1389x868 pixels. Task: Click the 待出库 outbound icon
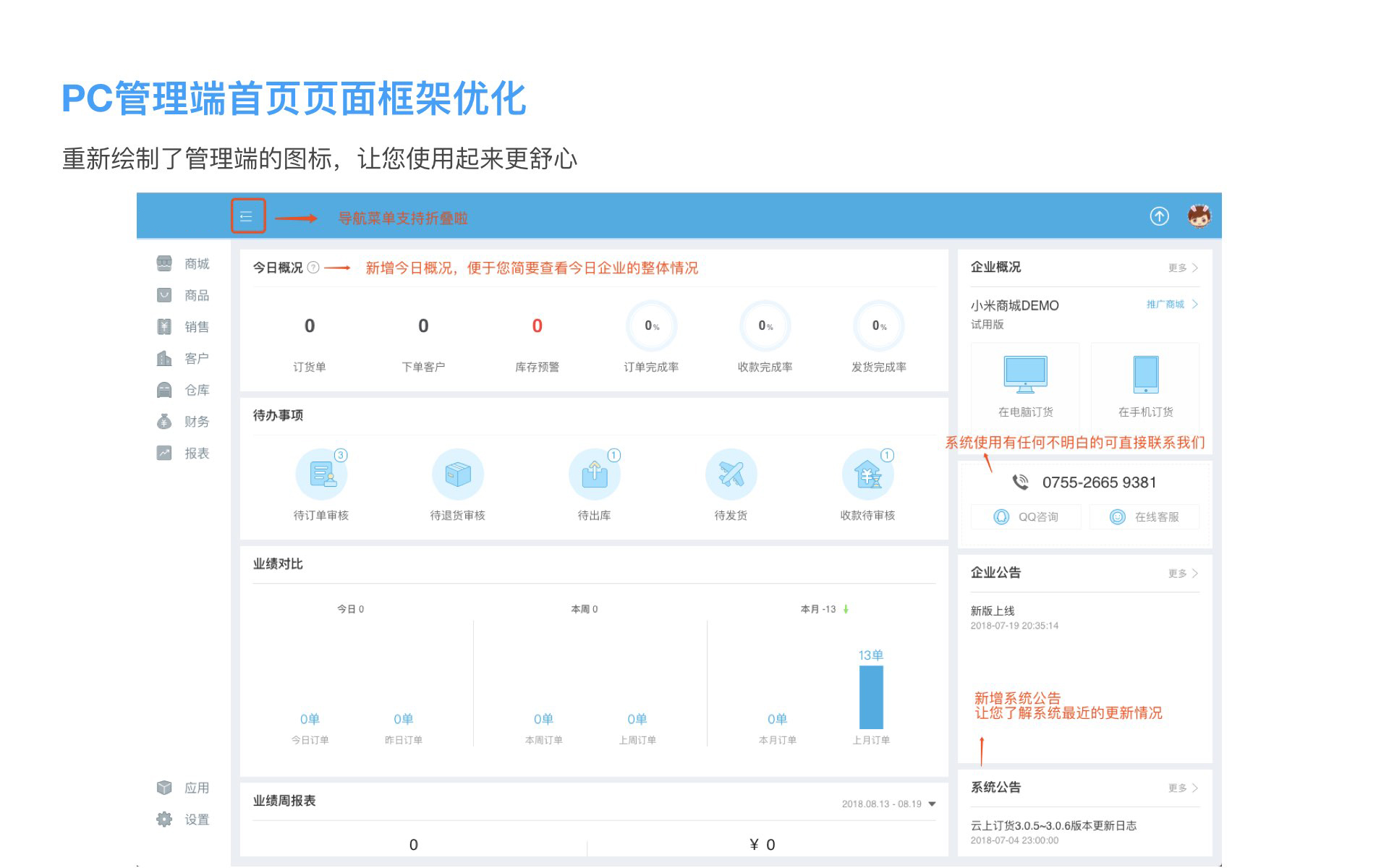[594, 475]
